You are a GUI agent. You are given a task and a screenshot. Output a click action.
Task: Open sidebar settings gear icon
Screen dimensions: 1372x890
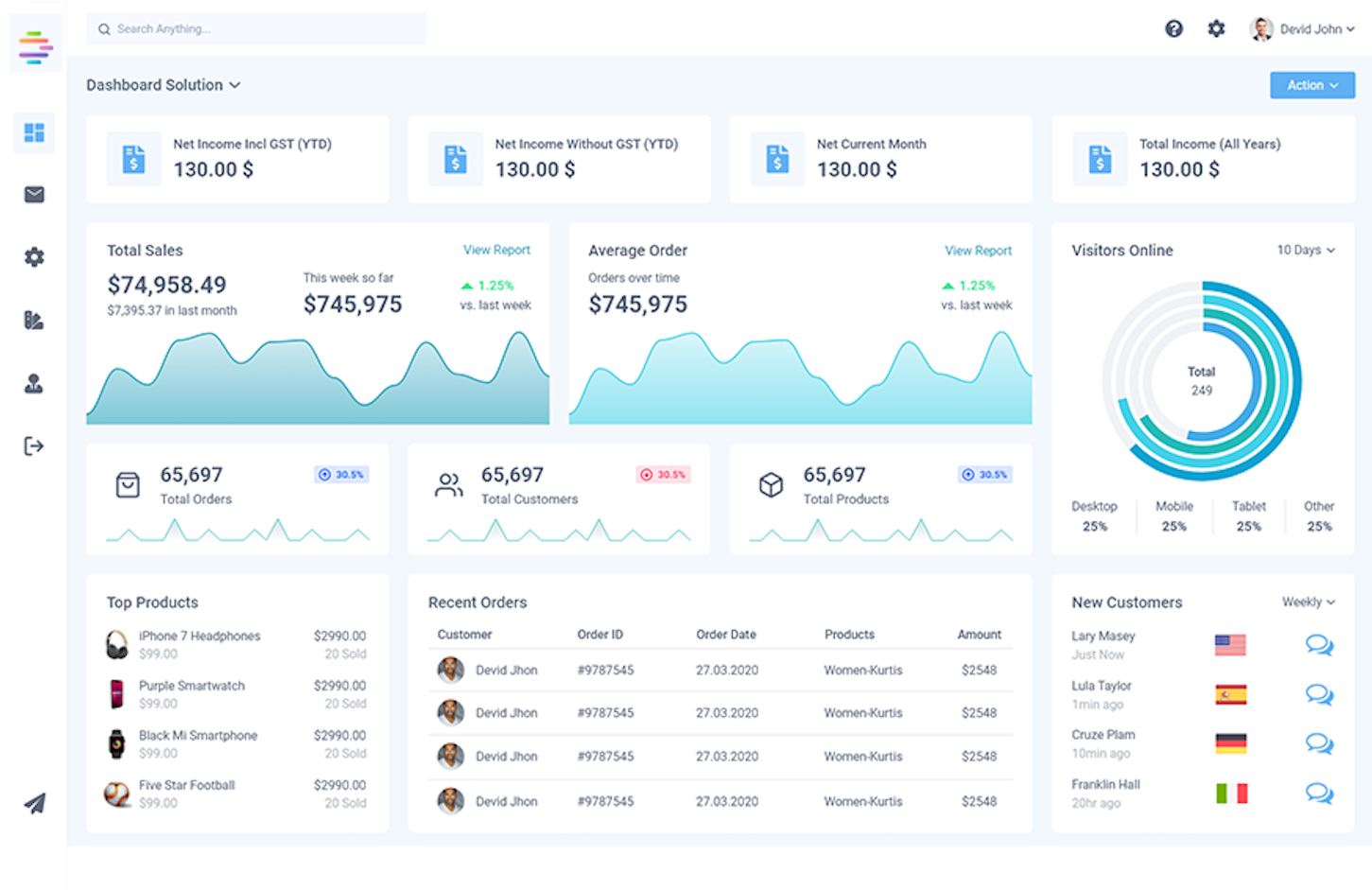[x=34, y=257]
